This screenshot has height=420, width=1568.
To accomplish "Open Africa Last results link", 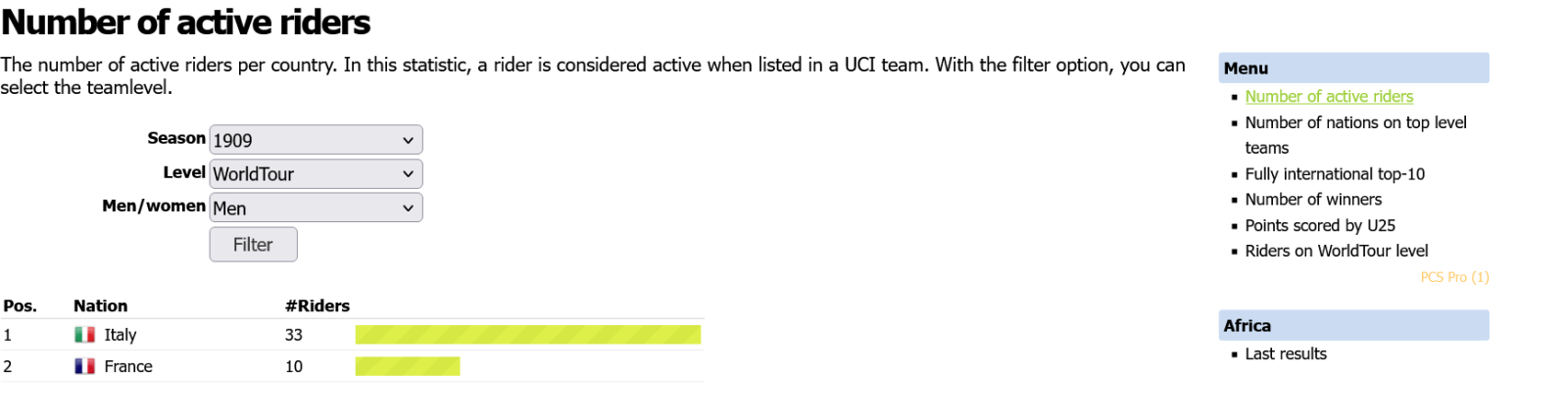I will (x=1286, y=354).
